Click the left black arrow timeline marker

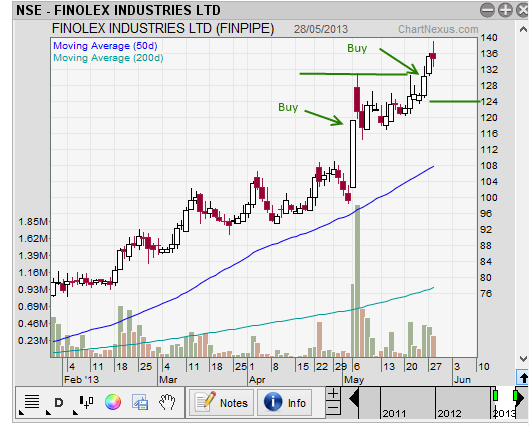tap(354, 398)
